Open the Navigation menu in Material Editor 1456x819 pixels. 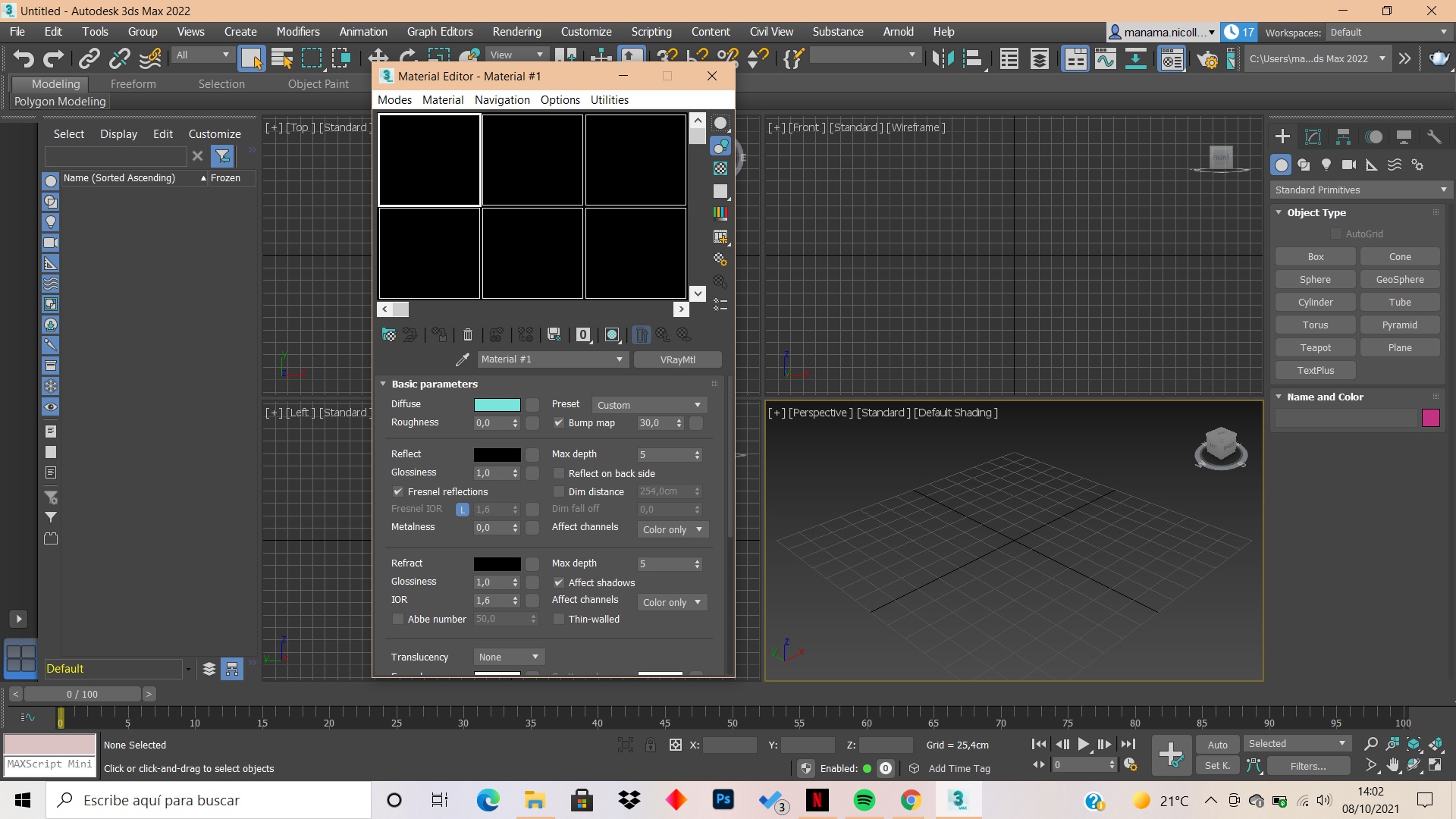(502, 100)
